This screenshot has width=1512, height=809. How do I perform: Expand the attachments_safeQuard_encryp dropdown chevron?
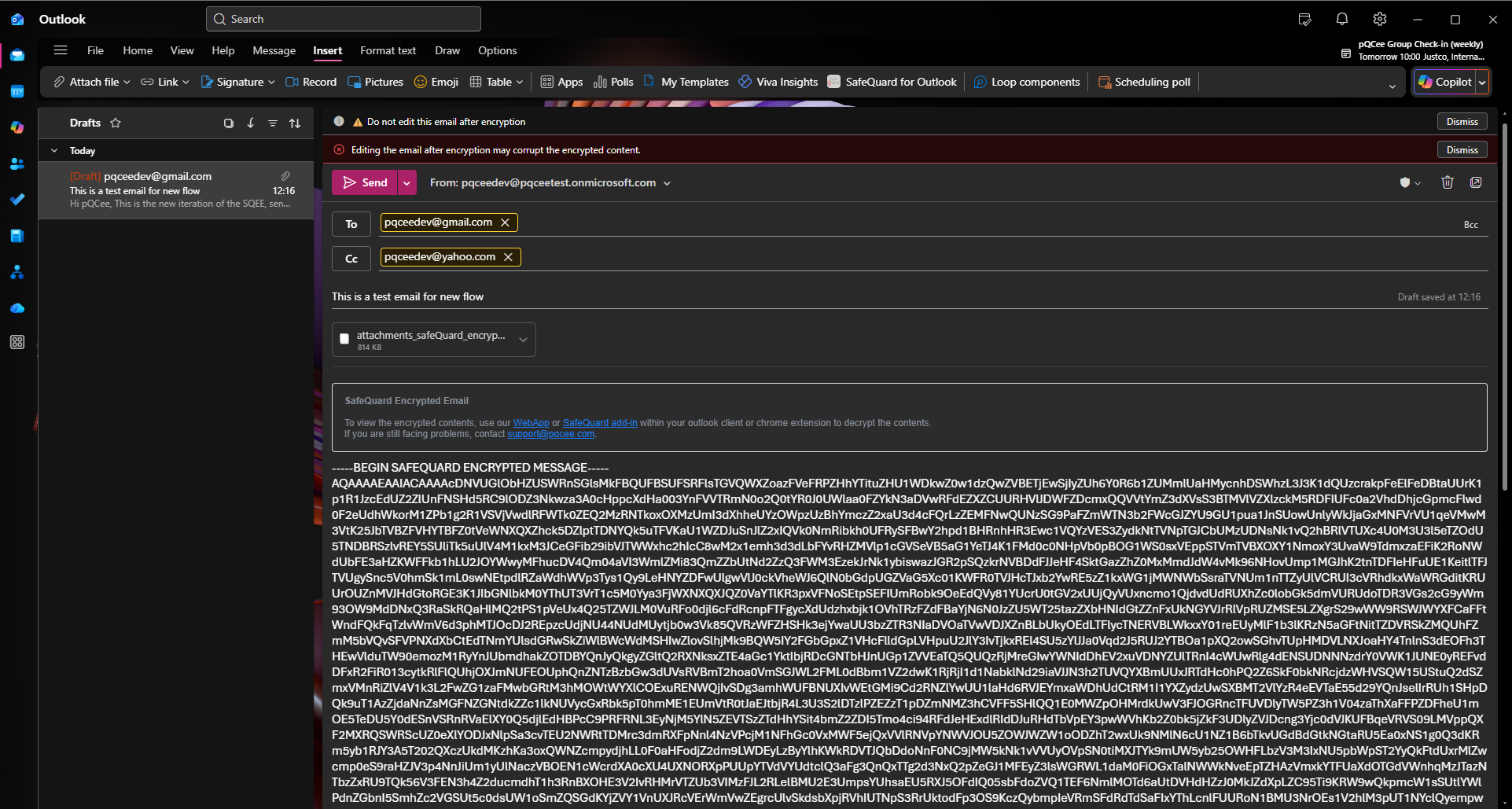[x=522, y=339]
